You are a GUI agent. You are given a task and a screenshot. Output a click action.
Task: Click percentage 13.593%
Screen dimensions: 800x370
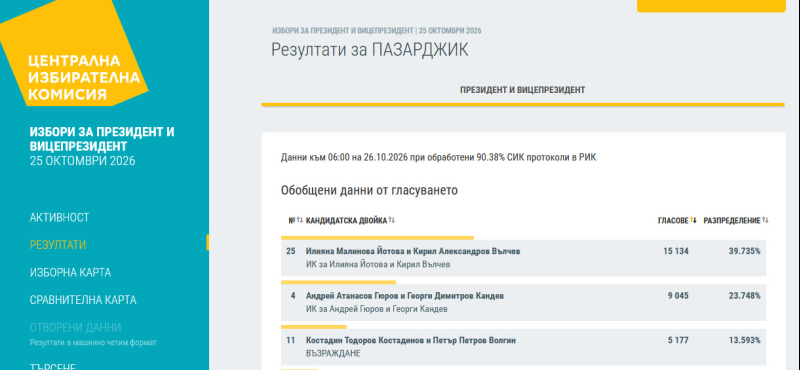(x=744, y=340)
